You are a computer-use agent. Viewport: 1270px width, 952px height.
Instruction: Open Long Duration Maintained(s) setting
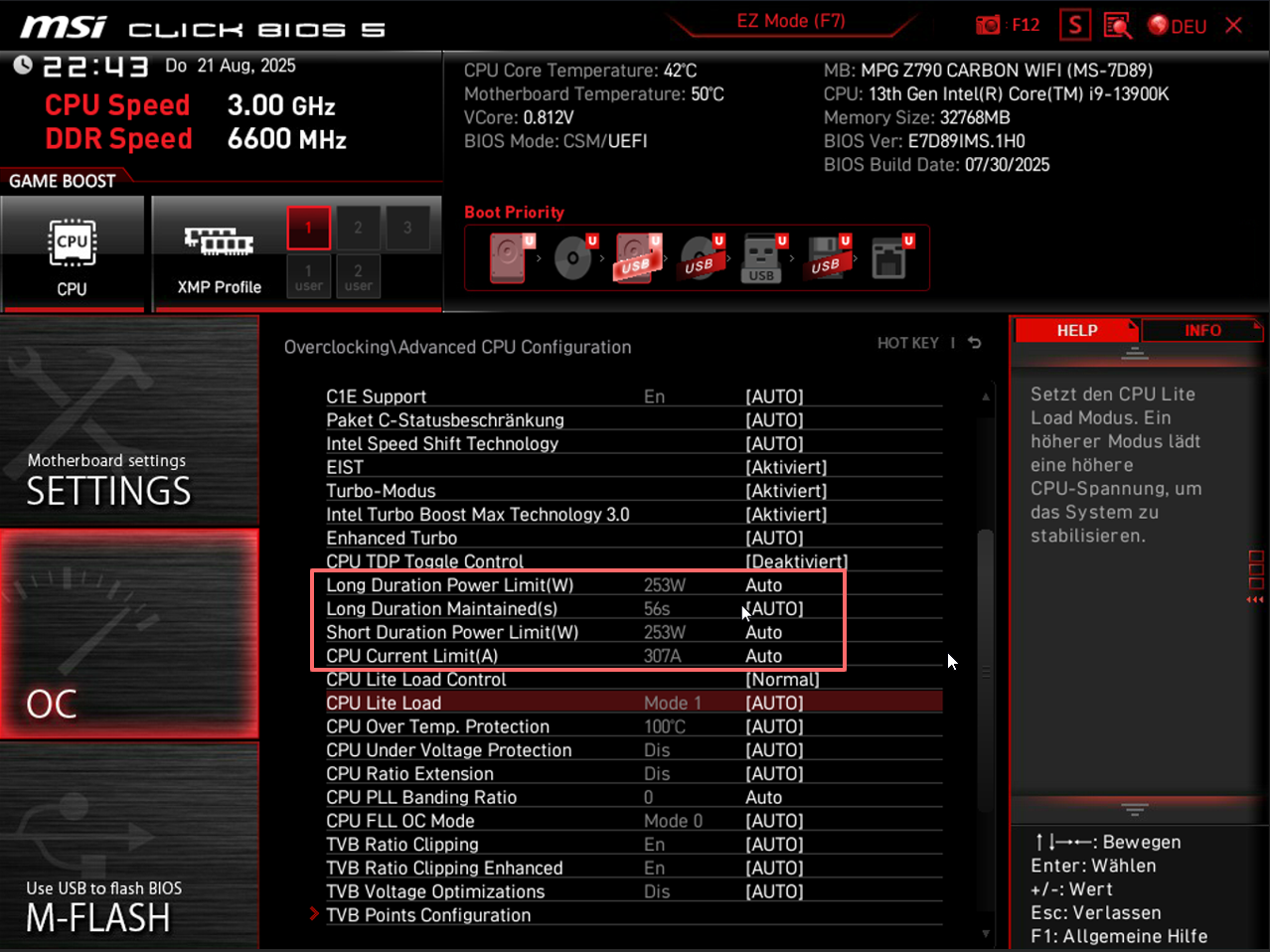(634, 609)
